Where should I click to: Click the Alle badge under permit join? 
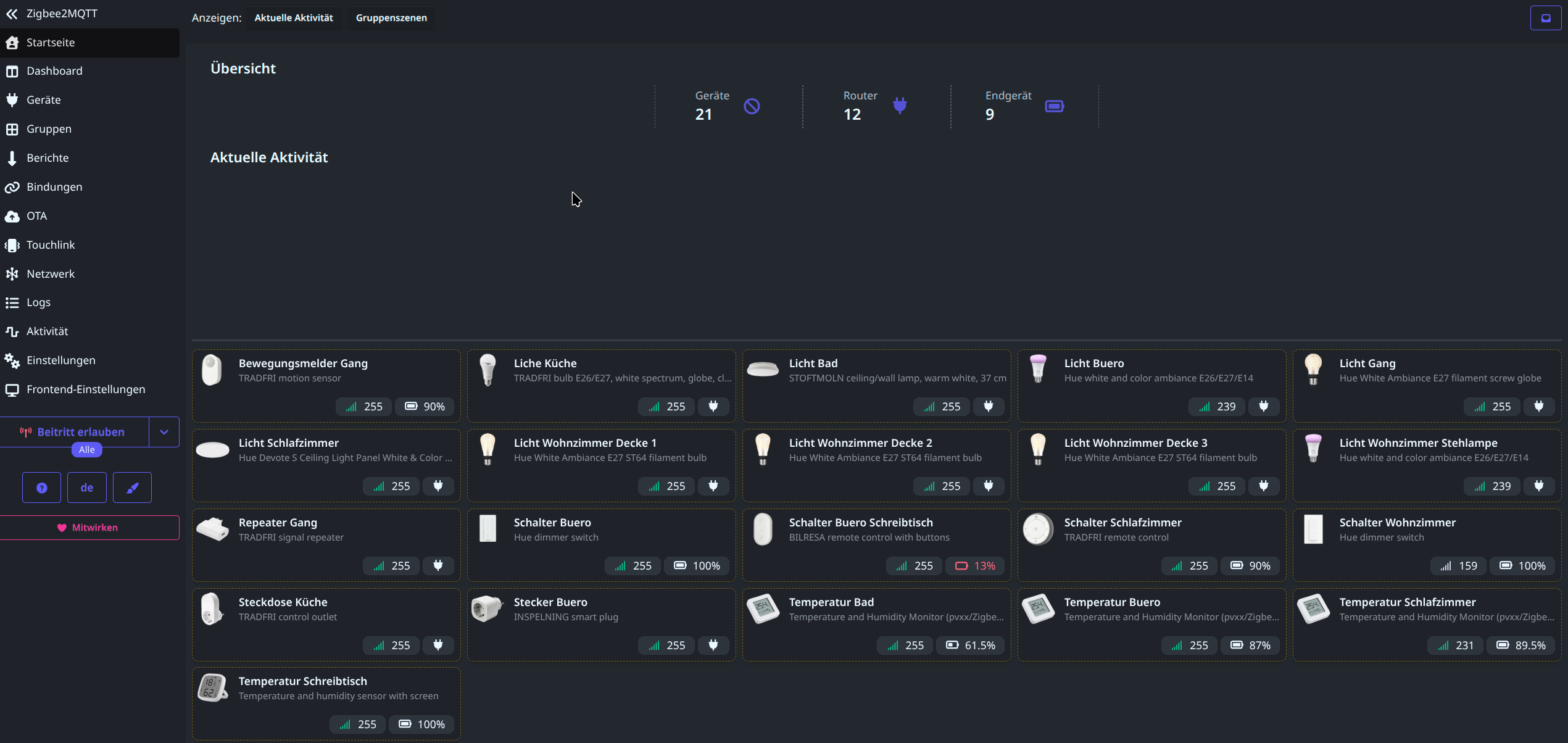tap(86, 450)
